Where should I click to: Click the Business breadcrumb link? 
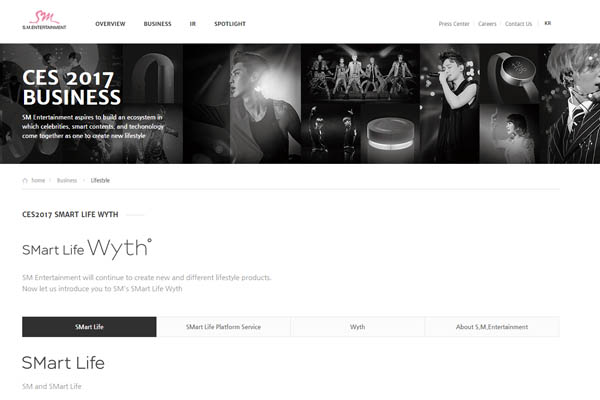(x=67, y=180)
